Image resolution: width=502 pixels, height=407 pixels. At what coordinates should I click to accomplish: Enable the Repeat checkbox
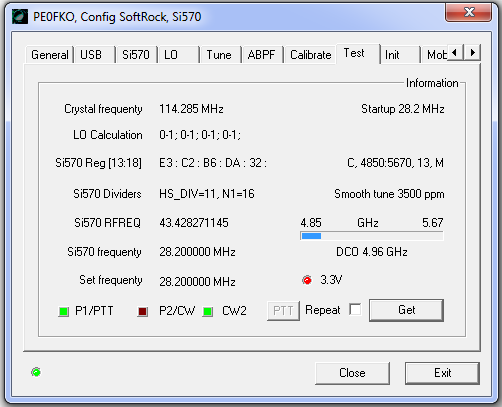coord(355,309)
